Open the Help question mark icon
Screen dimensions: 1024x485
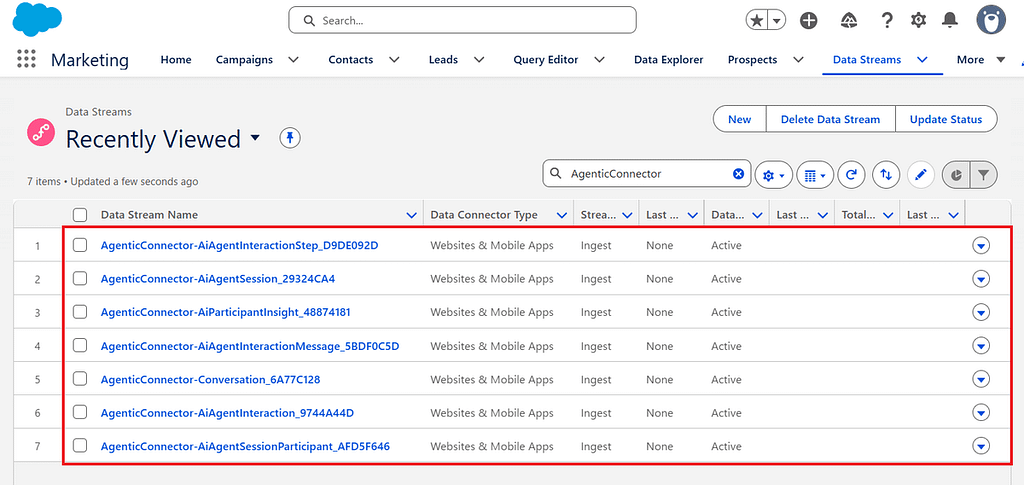tap(886, 20)
